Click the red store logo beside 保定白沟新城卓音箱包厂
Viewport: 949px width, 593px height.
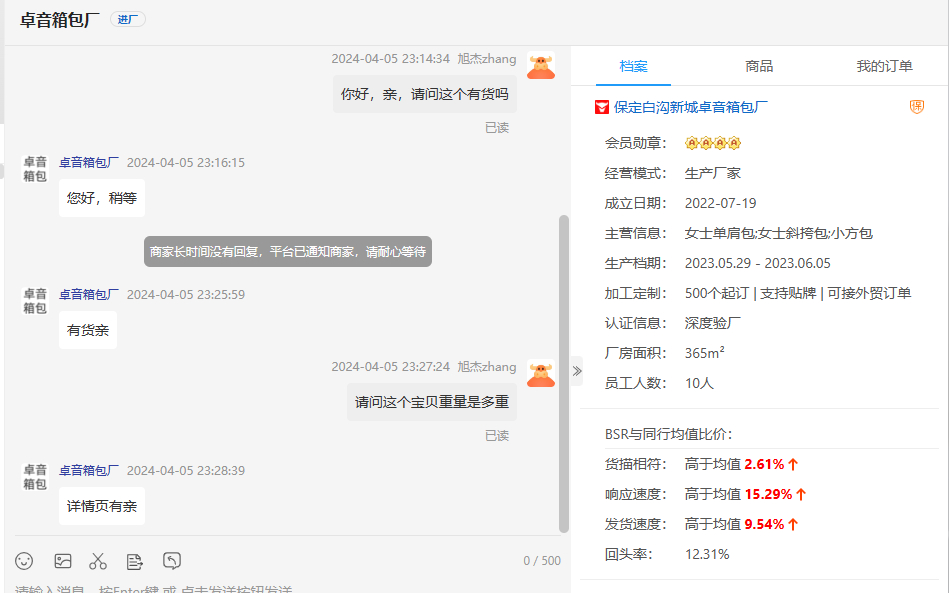[x=602, y=107]
